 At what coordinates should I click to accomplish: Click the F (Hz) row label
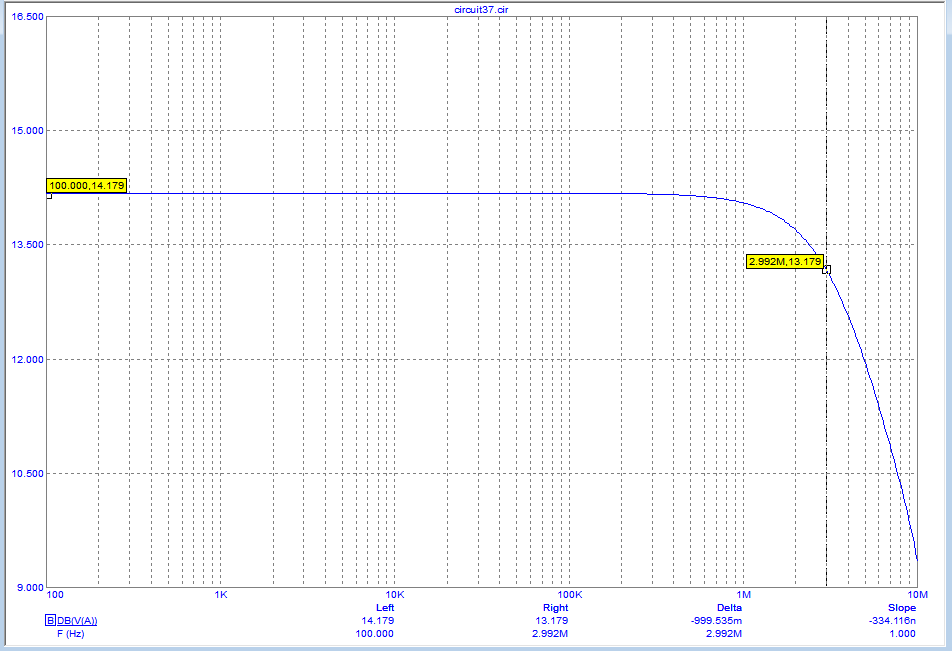(x=70, y=633)
